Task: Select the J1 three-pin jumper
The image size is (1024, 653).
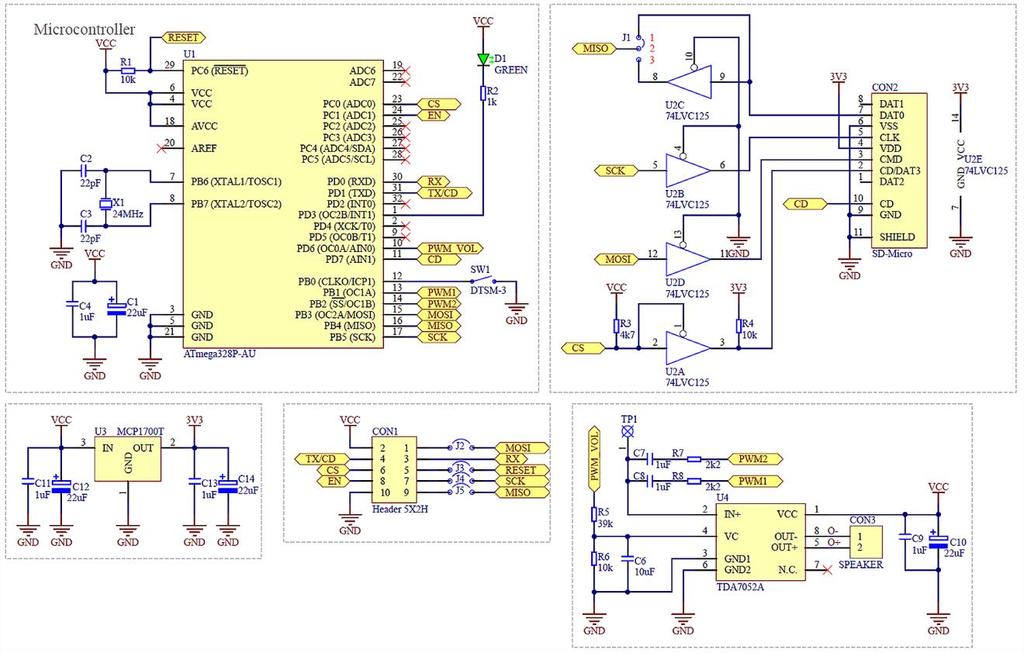Action: [x=640, y=49]
